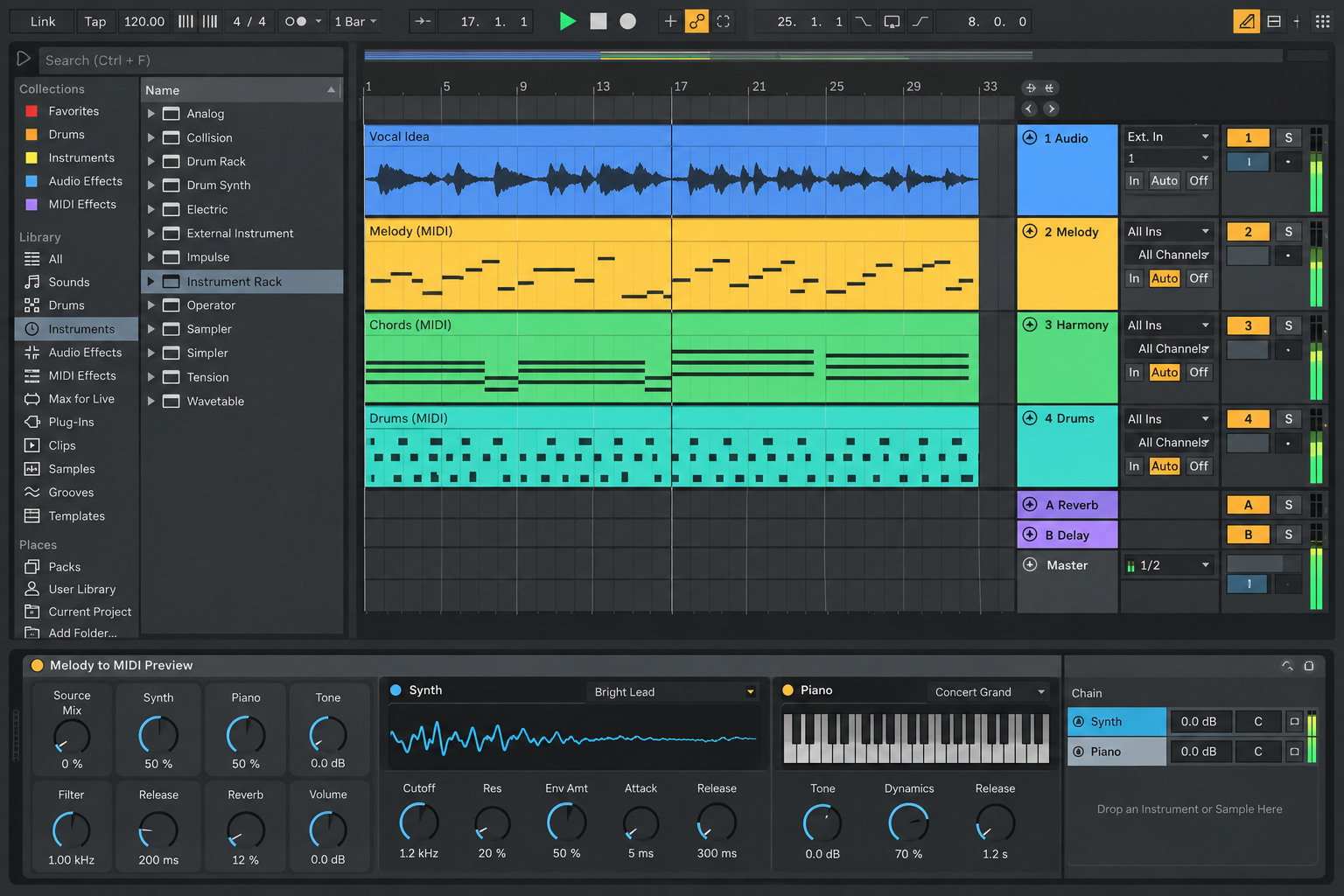
Task: Solo the B Delay return track
Action: (x=1288, y=535)
